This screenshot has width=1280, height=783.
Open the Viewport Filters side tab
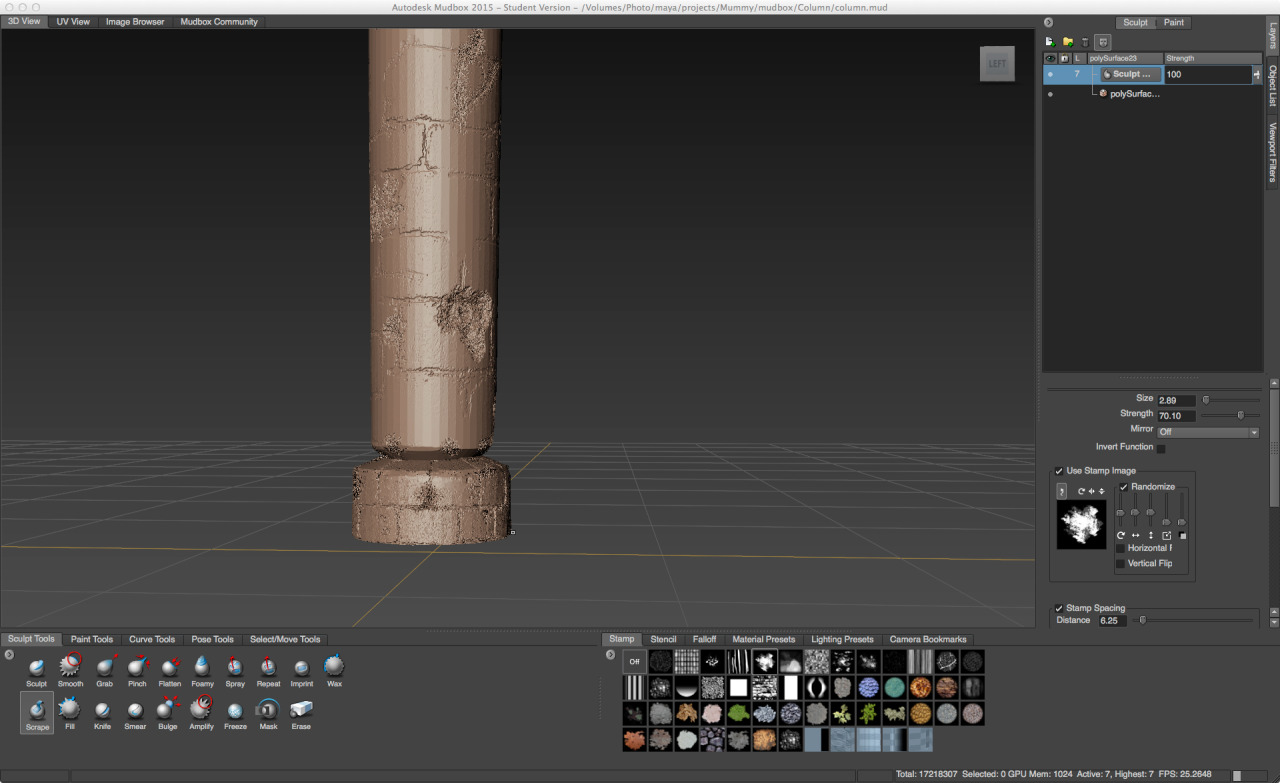[1273, 152]
